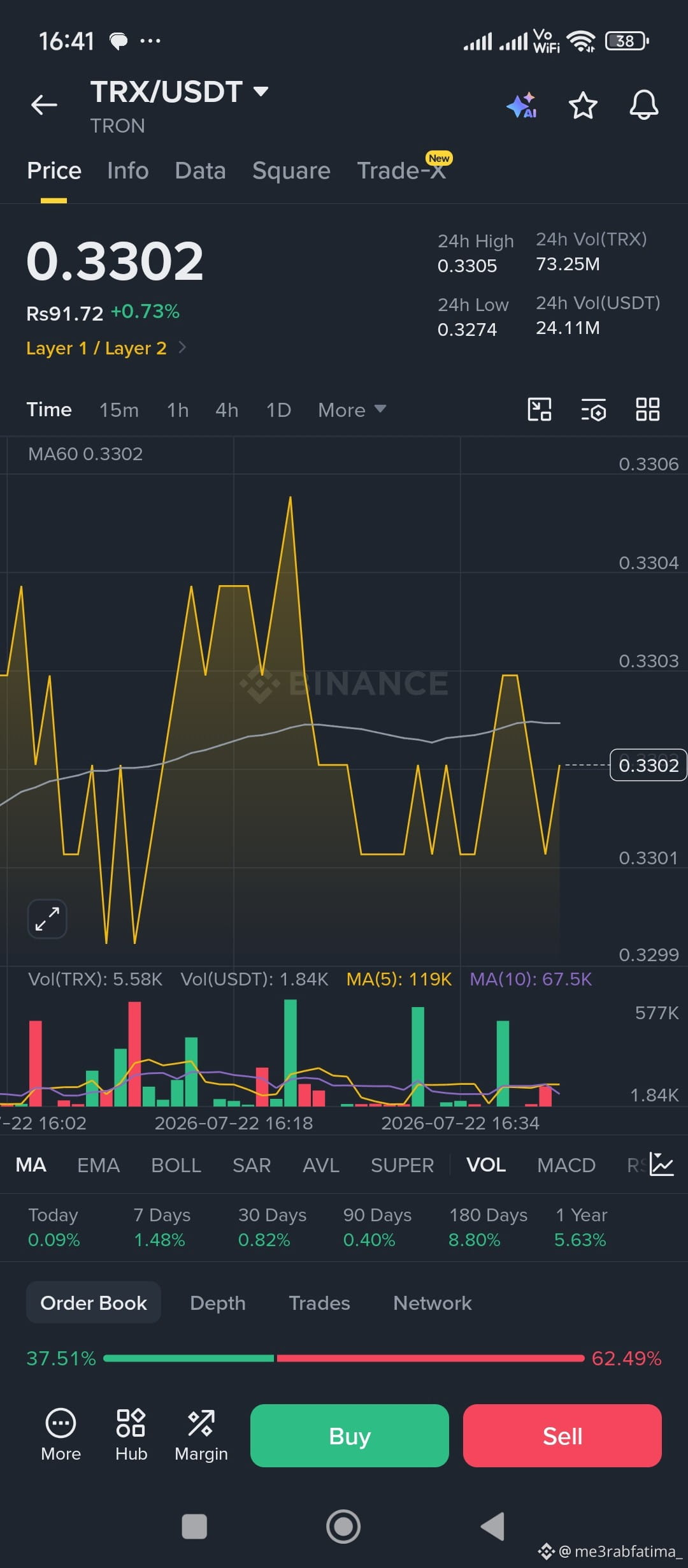Tap the red Sell button
Viewport: 688px width, 1568px height.
pos(563,1435)
